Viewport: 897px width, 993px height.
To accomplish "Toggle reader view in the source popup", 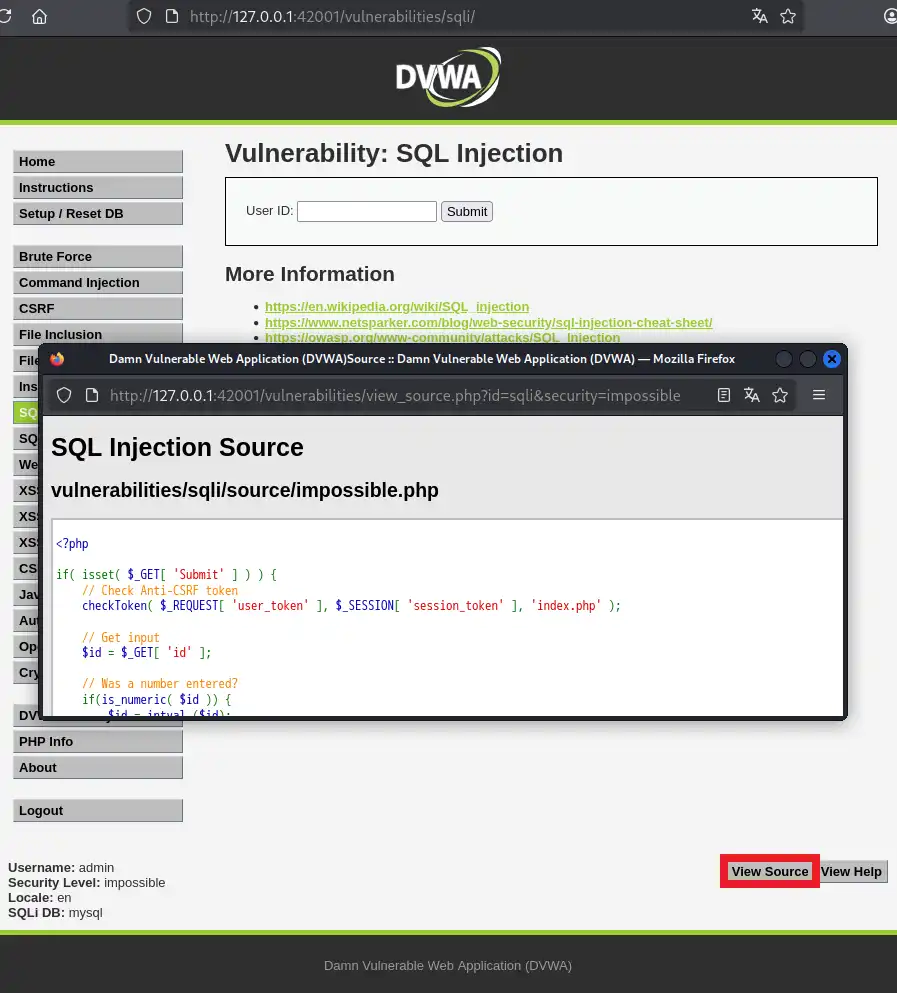I will coord(724,395).
